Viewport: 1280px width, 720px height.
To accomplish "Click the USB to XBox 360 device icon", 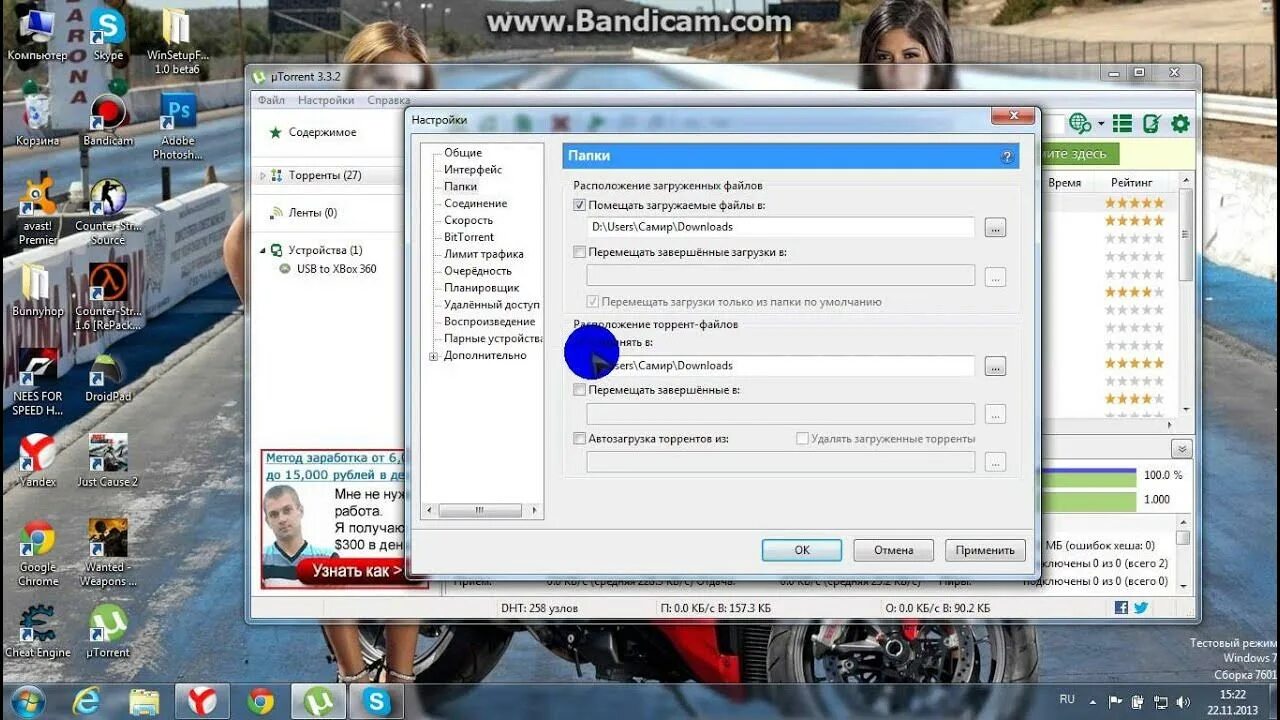I will pos(285,268).
